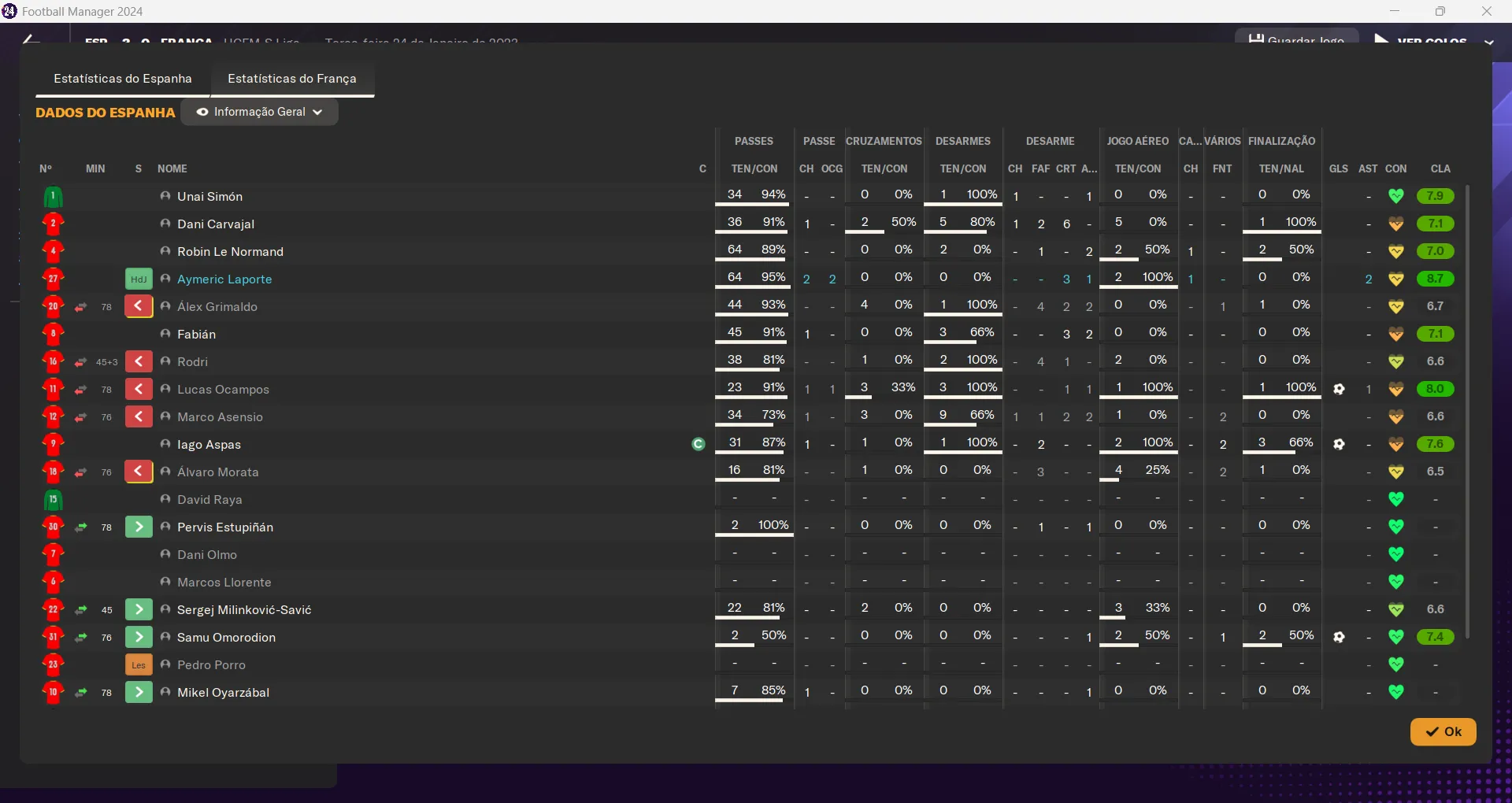Viewport: 1512px width, 803px height.
Task: Click Samu Omorodion's 7.4 rating badge
Action: (1435, 637)
